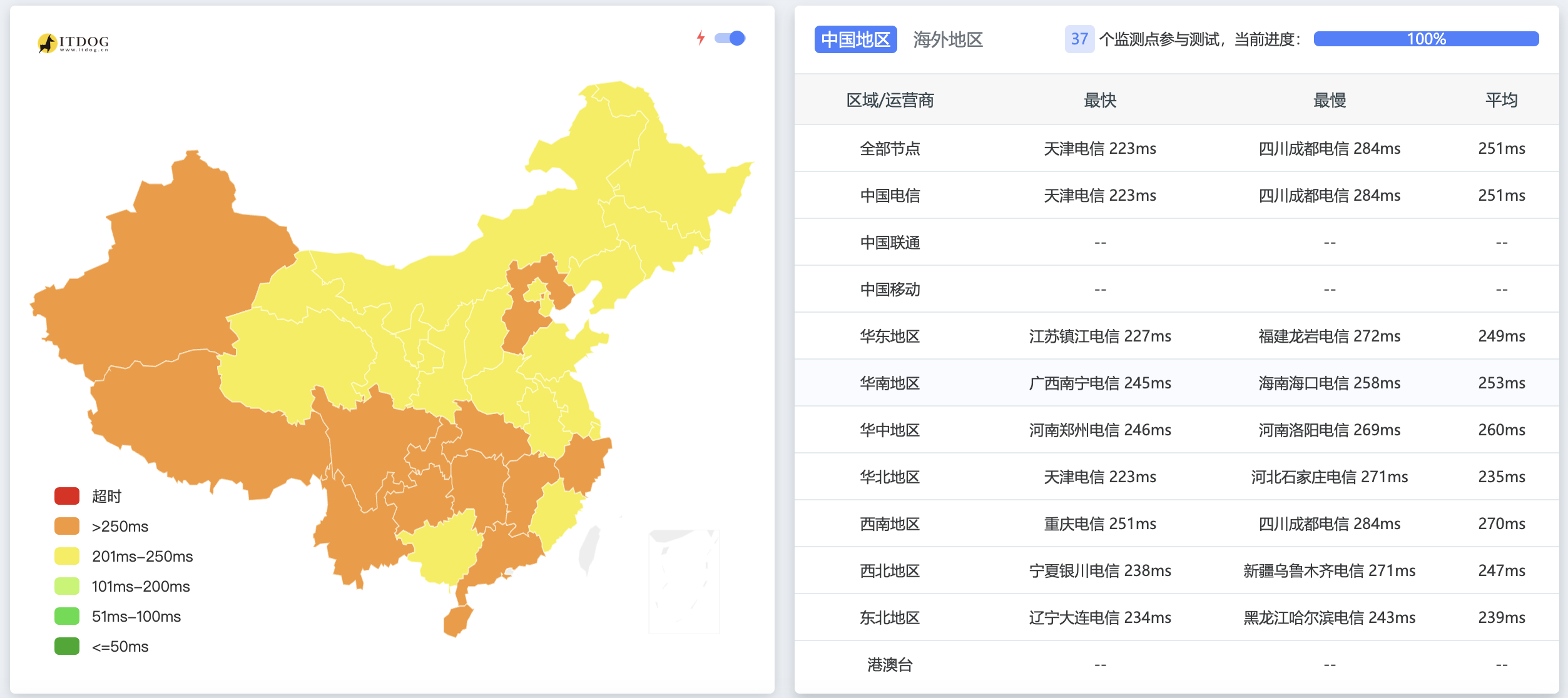Click 宁夏银川电信 238ms cell
Viewport: 1568px width, 698px height.
pyautogui.click(x=1100, y=570)
